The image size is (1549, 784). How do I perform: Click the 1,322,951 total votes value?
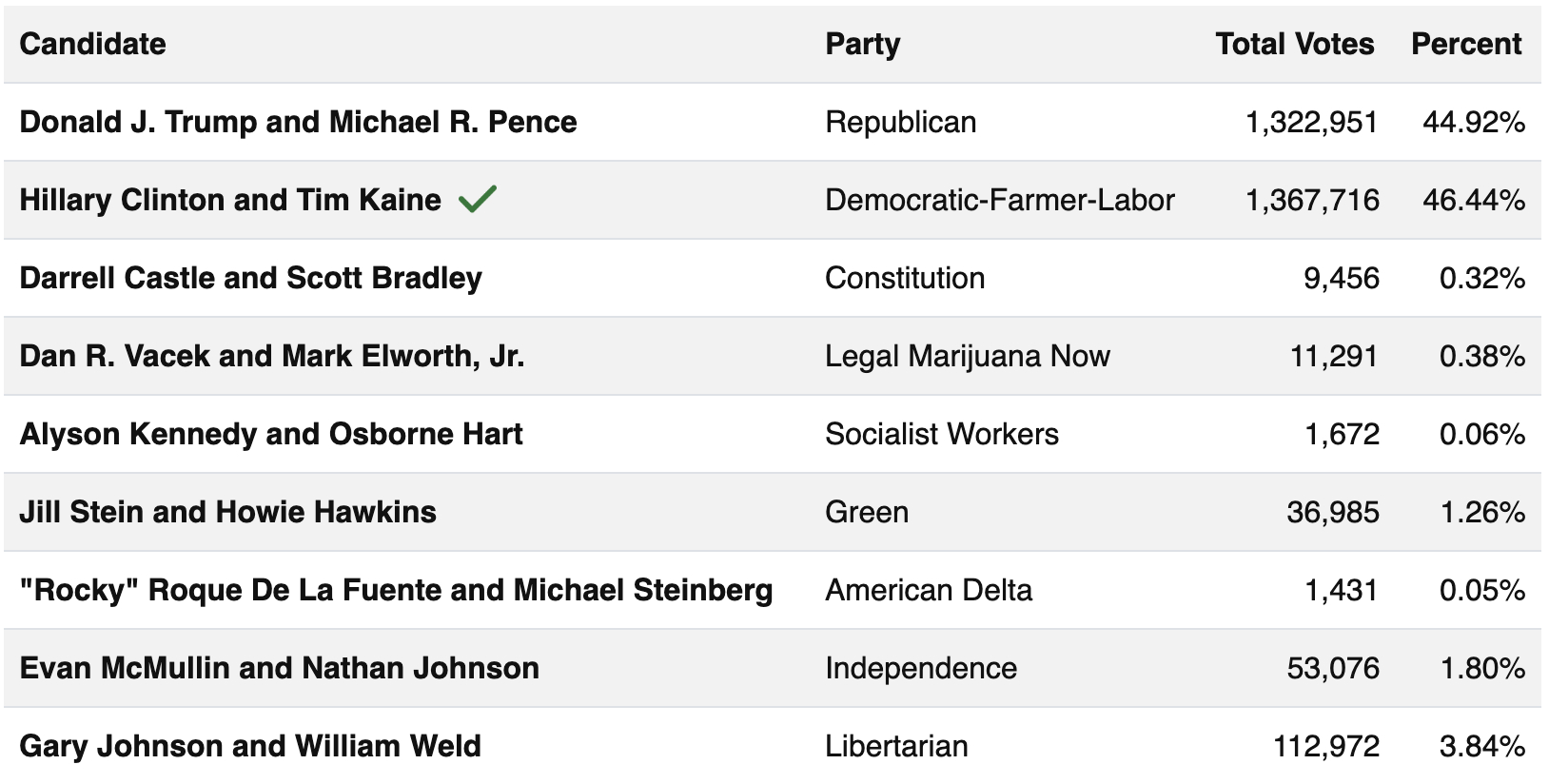tap(1311, 122)
